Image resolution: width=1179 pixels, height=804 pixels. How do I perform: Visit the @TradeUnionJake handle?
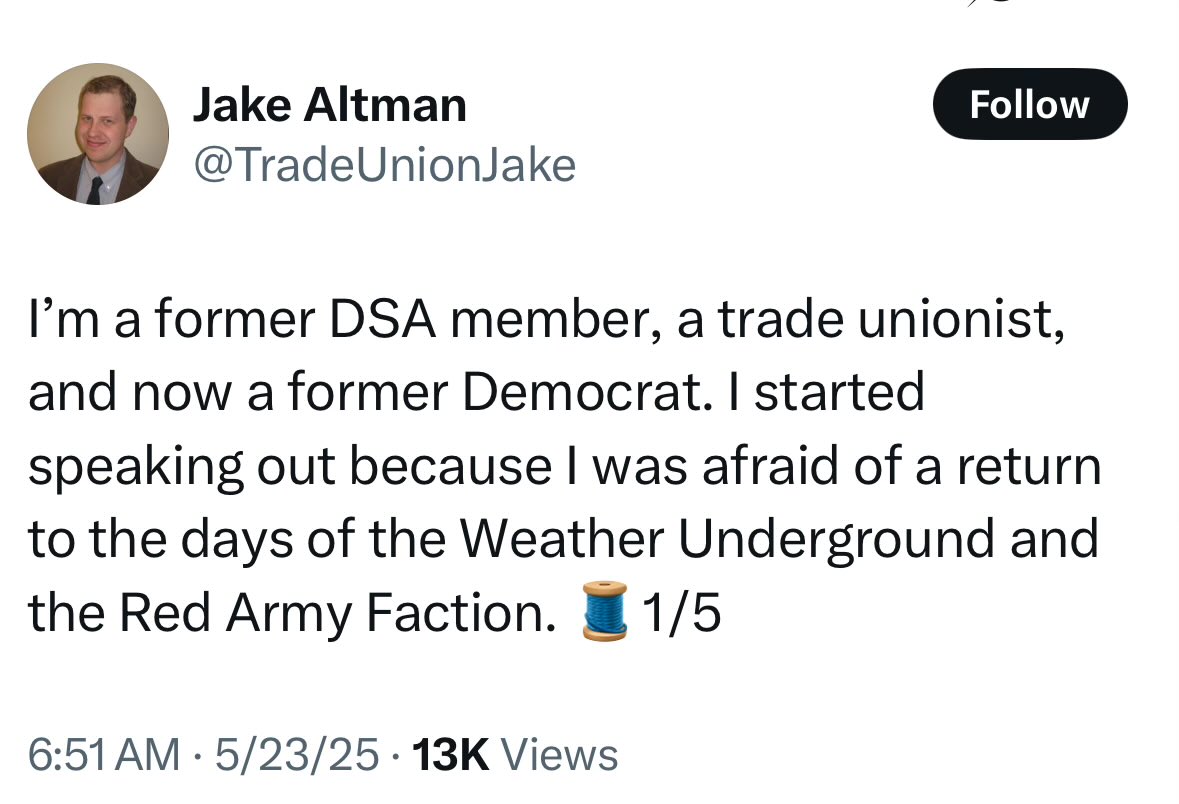[x=384, y=165]
